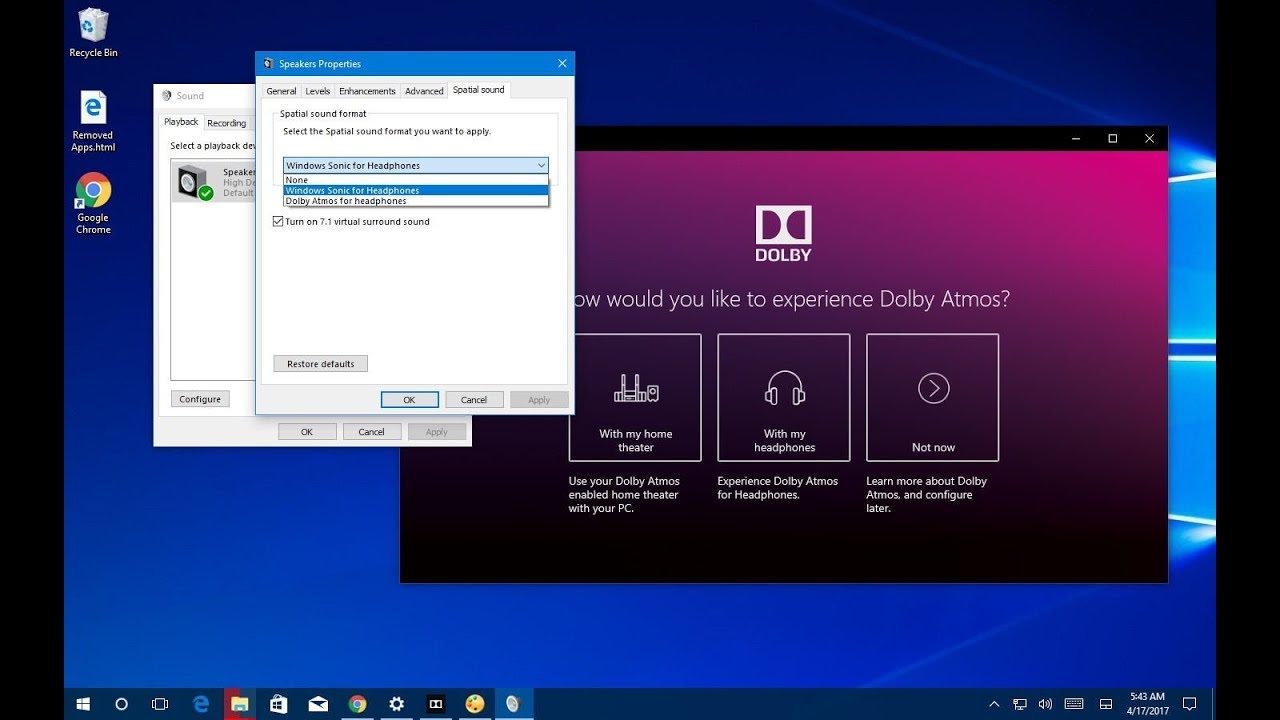Select Speakers device in Sound playback list
The height and width of the screenshot is (720, 1280).
pos(213,182)
